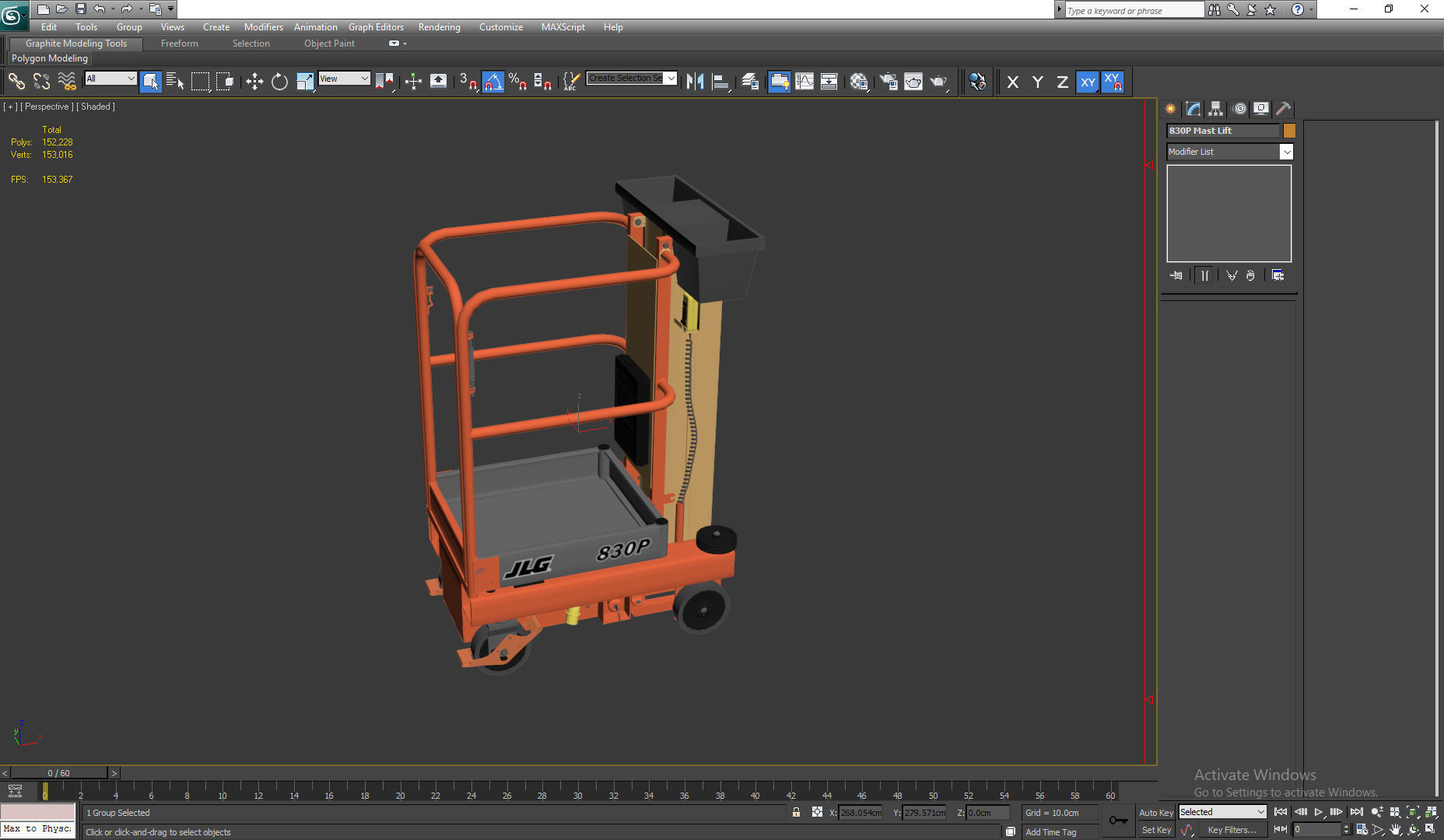
Task: Click the time slider 0 / 60 handle
Action: (x=58, y=773)
